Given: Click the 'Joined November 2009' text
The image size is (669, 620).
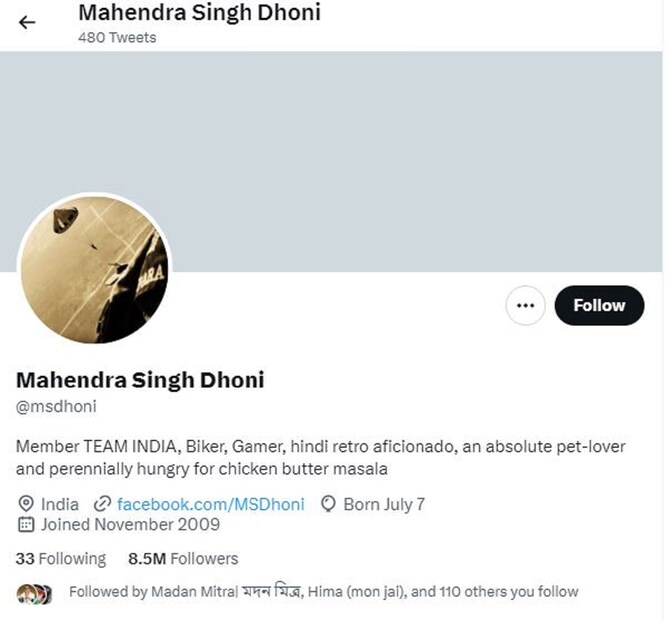Looking at the screenshot, I should pos(130,525).
